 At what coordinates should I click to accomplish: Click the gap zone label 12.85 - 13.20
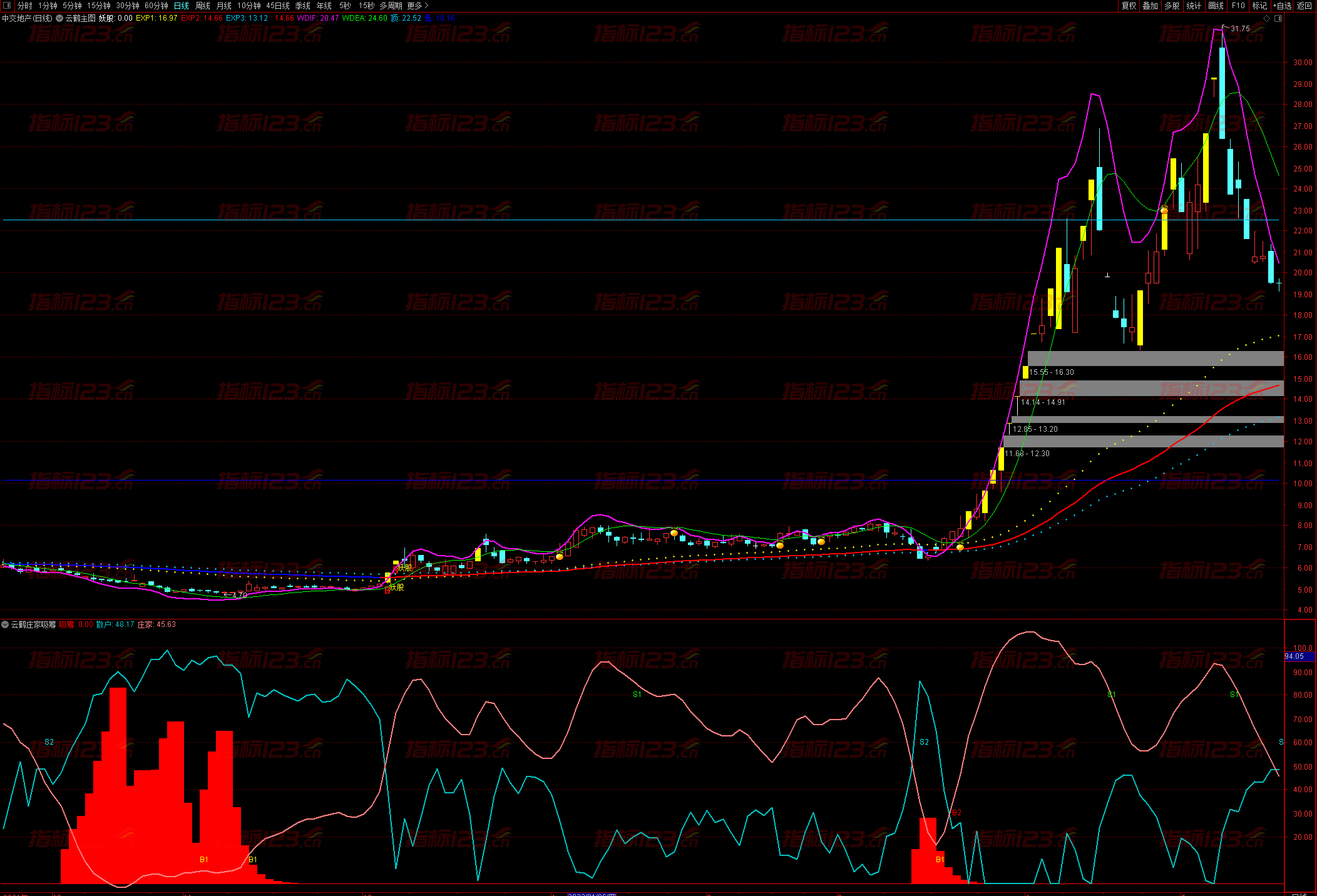[x=1035, y=429]
